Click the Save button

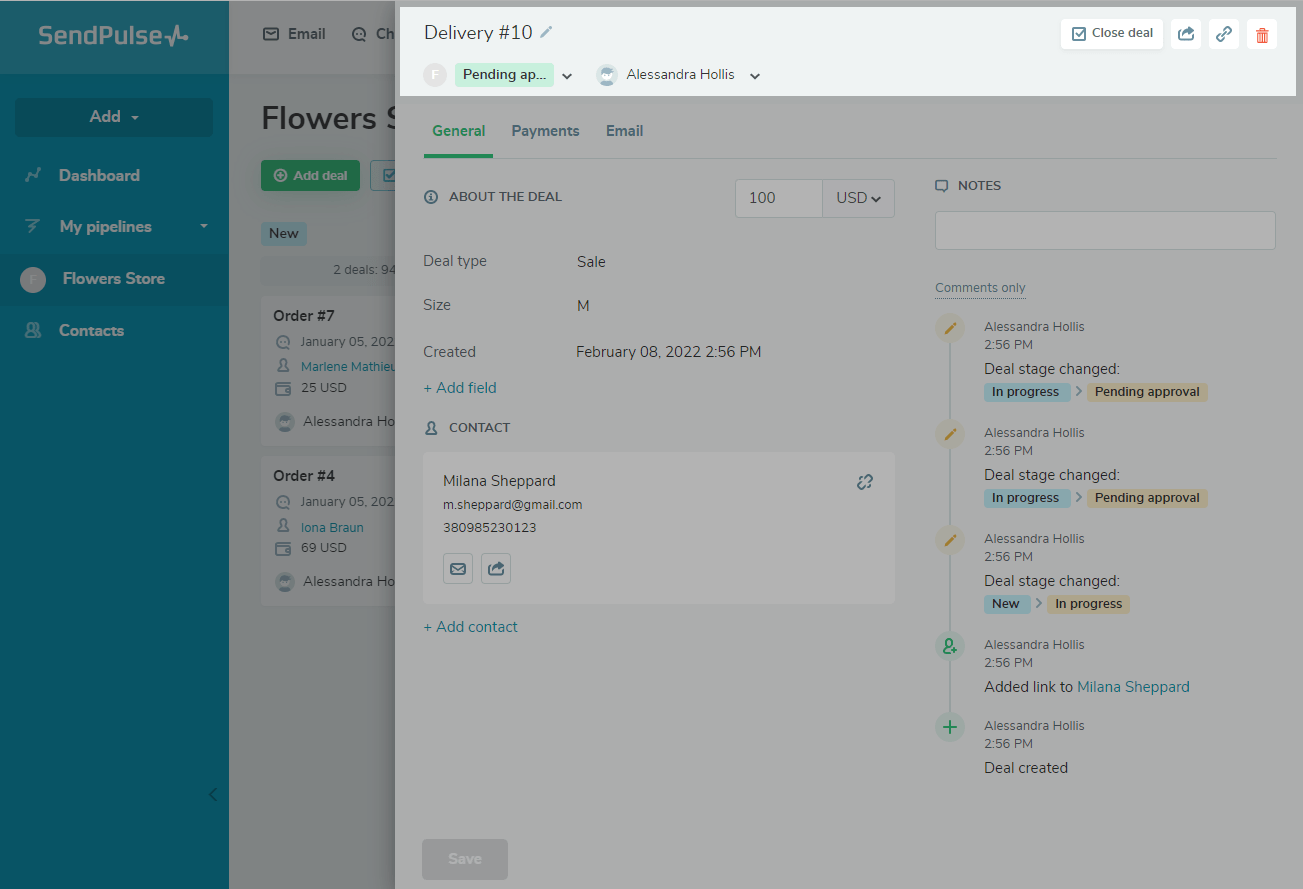click(465, 859)
